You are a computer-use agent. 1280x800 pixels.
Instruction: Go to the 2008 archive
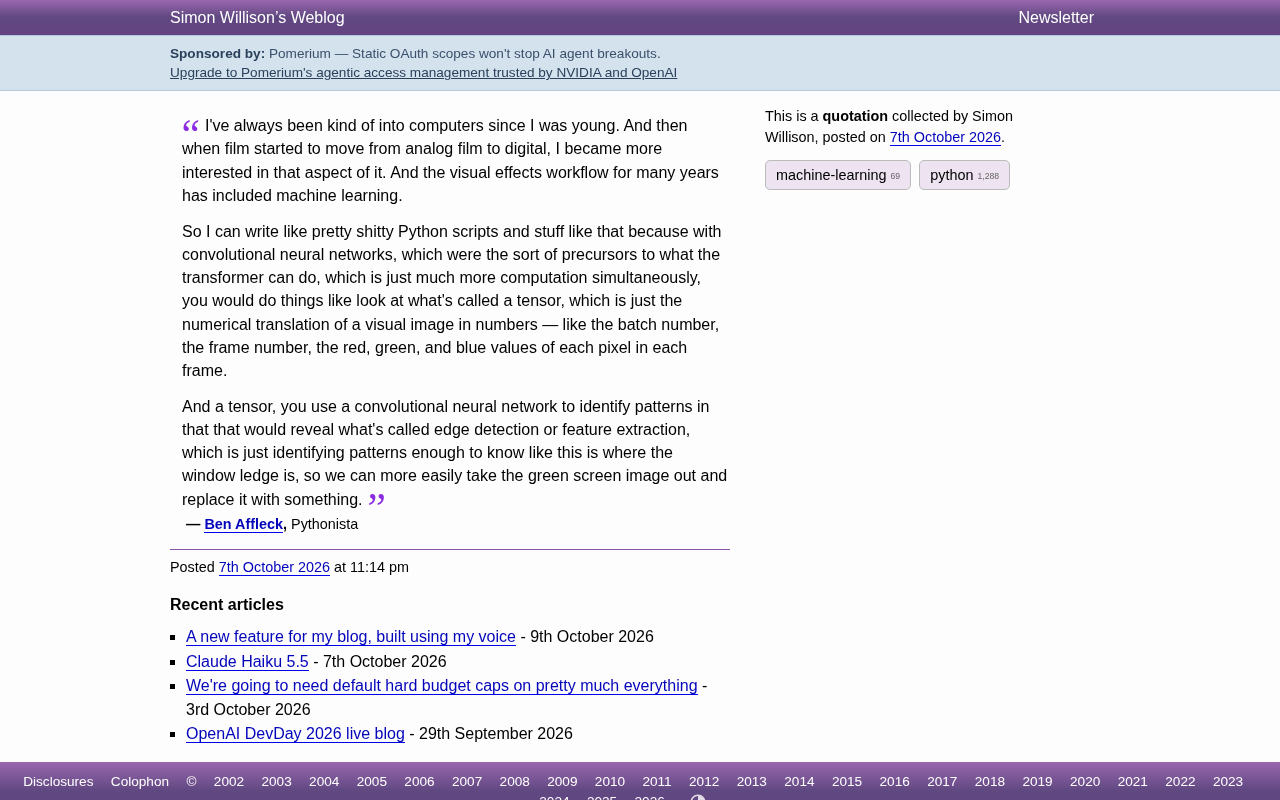tap(515, 781)
